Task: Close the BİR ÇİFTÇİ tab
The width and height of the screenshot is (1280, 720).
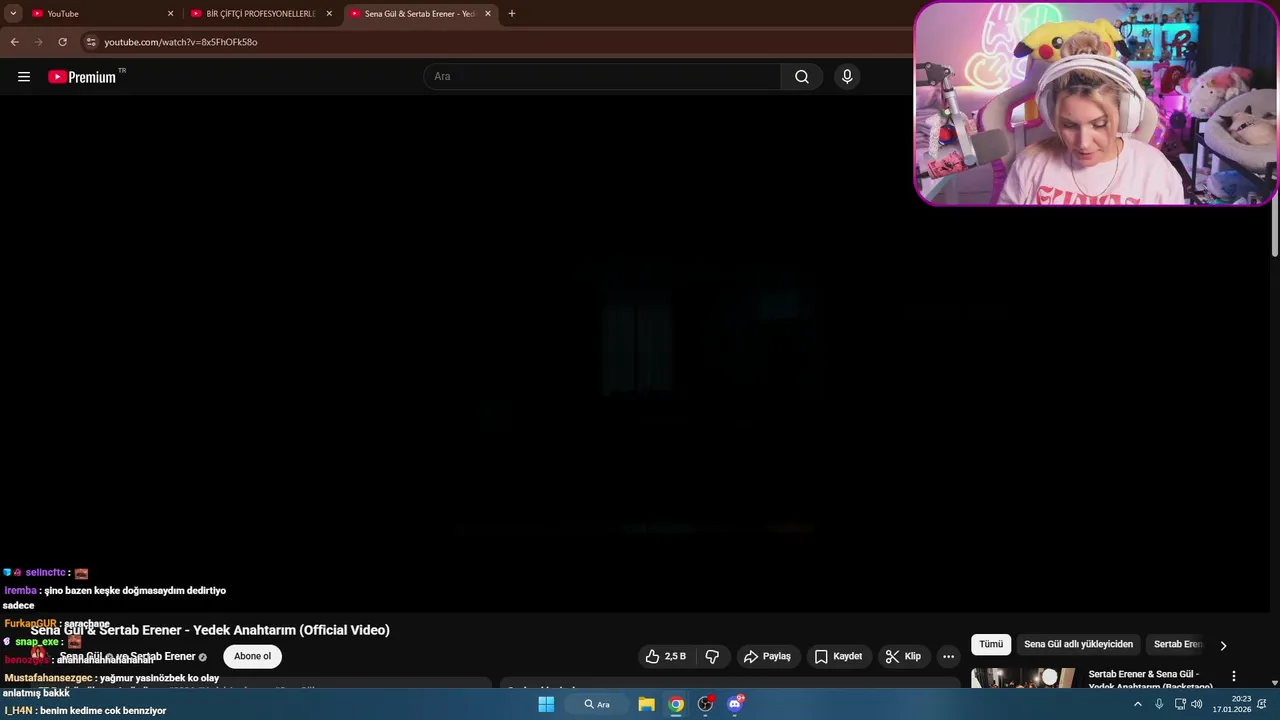Action: click(329, 14)
